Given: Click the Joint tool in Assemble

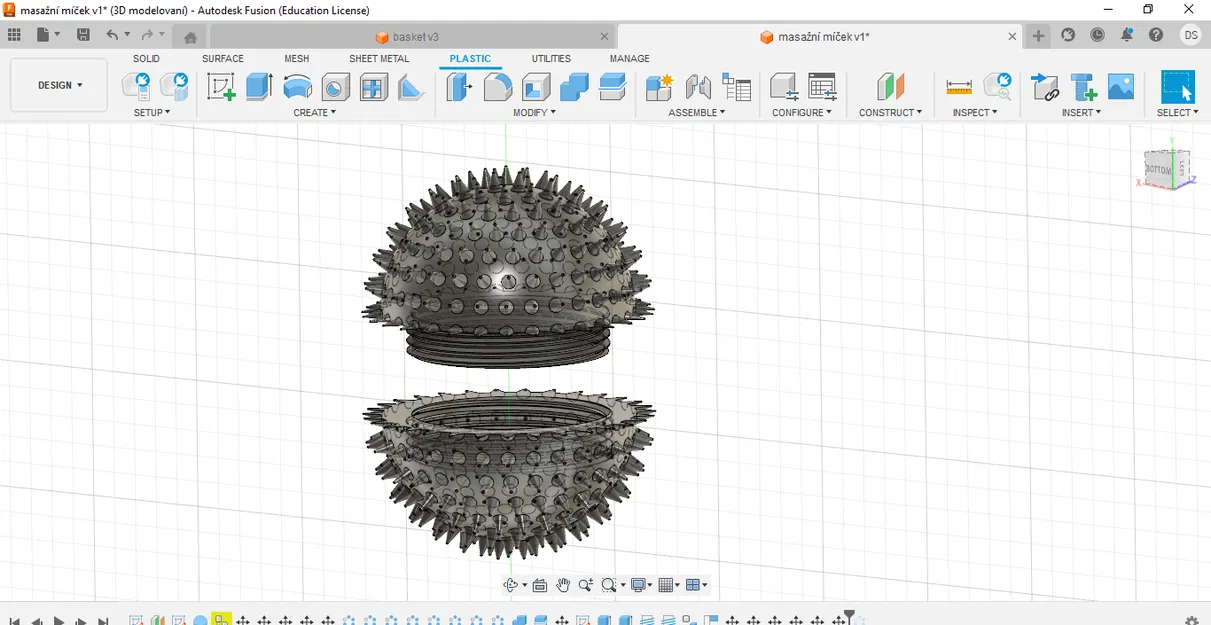Looking at the screenshot, I should coord(698,87).
